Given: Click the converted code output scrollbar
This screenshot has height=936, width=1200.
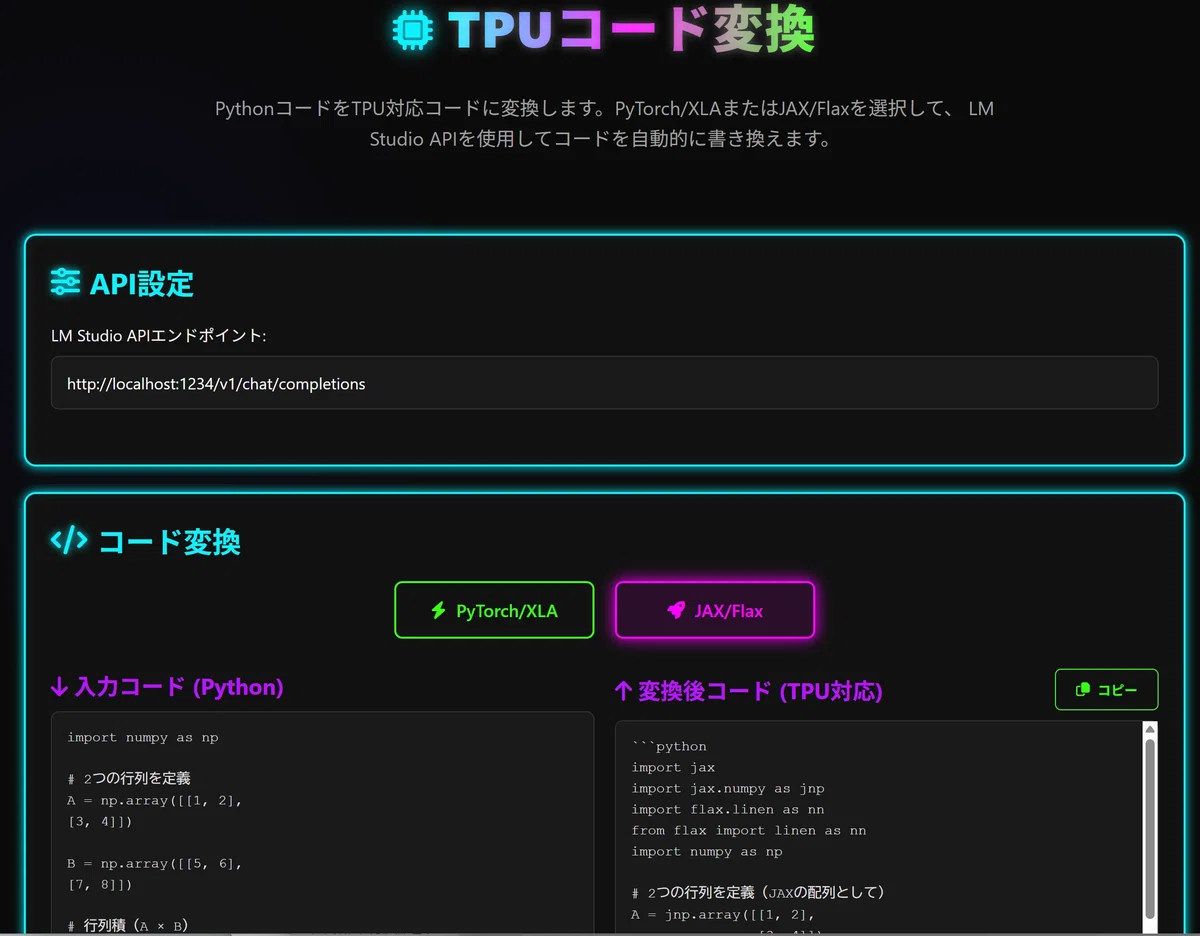Looking at the screenshot, I should click(x=1150, y=830).
